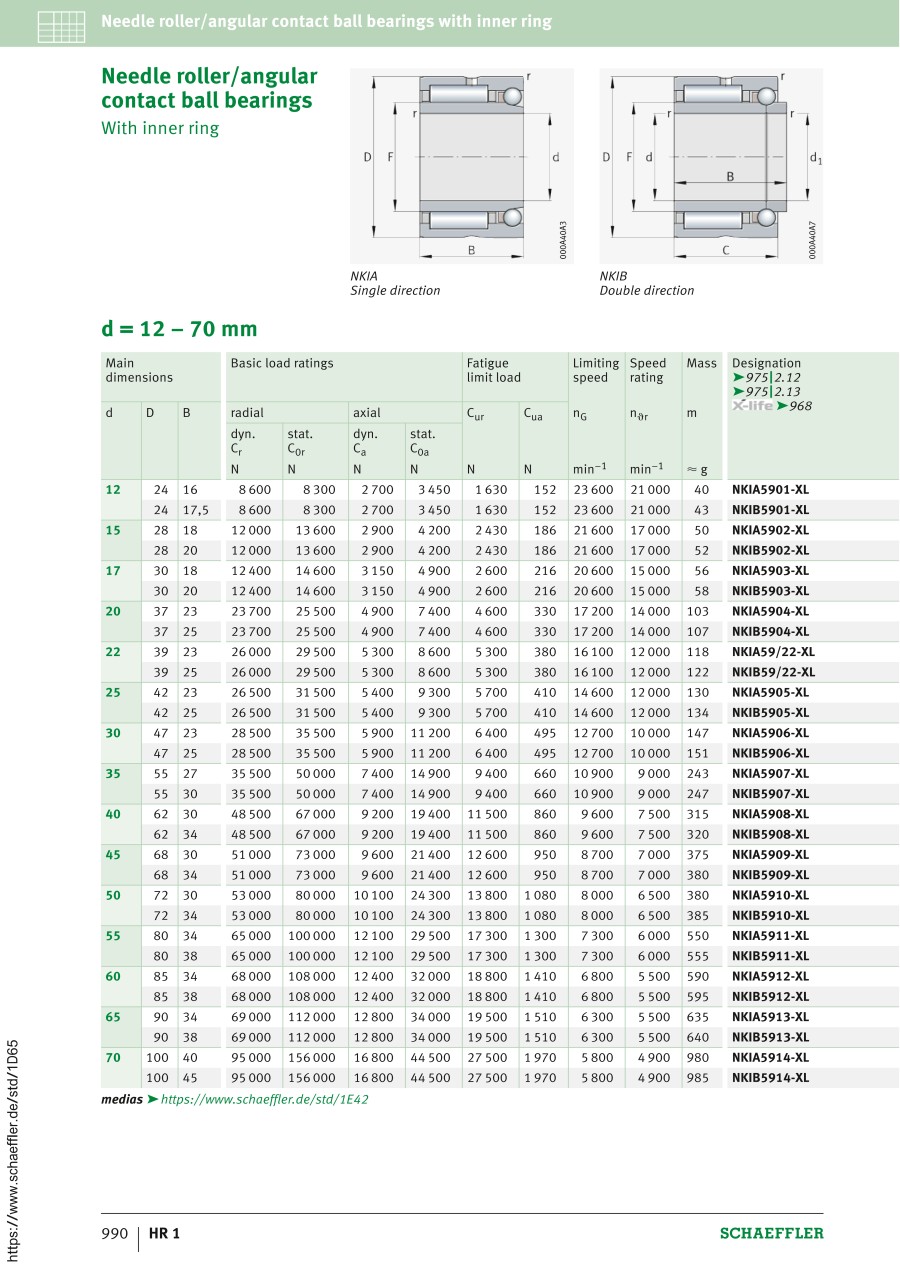Click the 975|2.12 page reference
This screenshot has width=900, height=1272.
point(766,378)
